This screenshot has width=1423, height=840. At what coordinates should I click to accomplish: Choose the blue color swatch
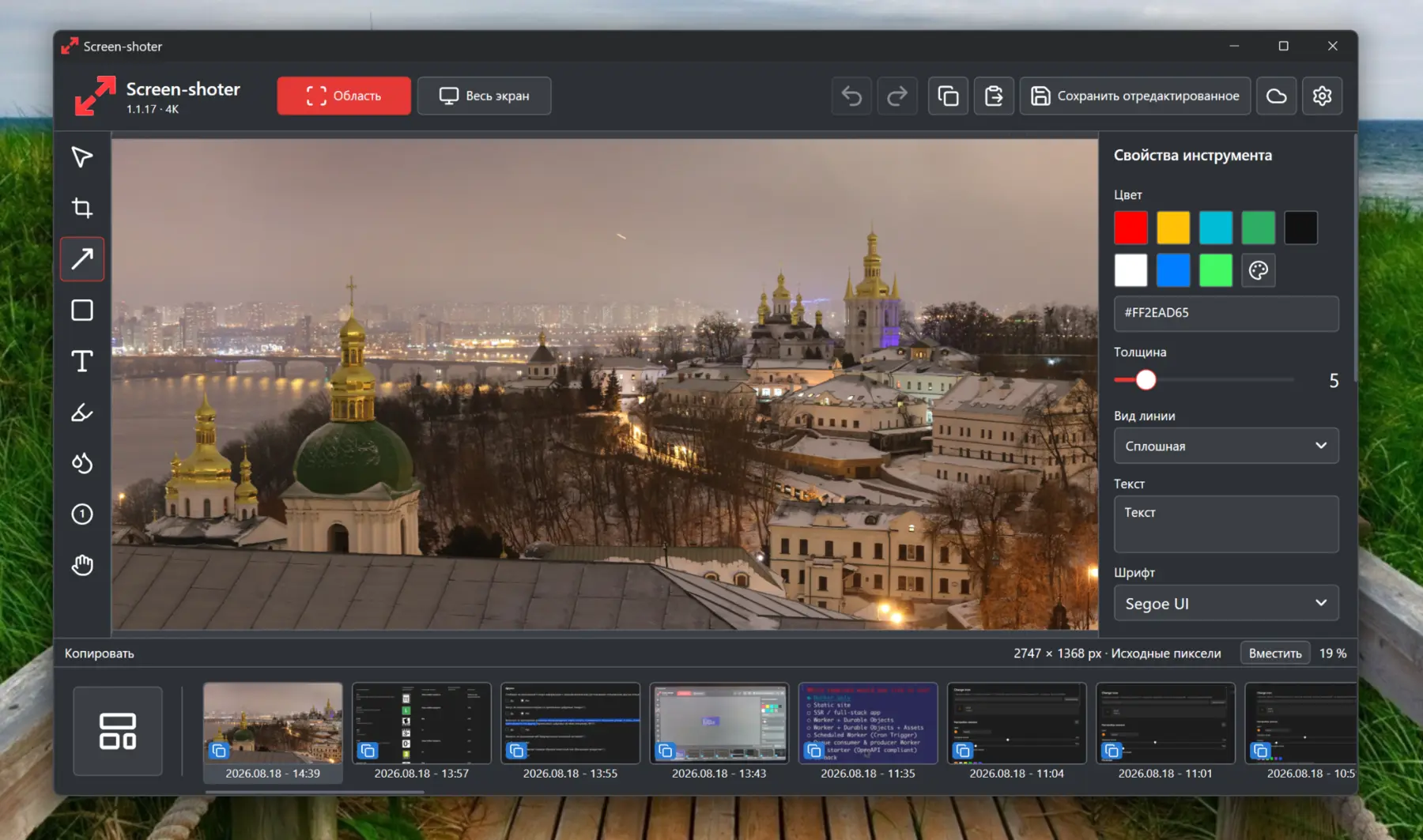1173,270
